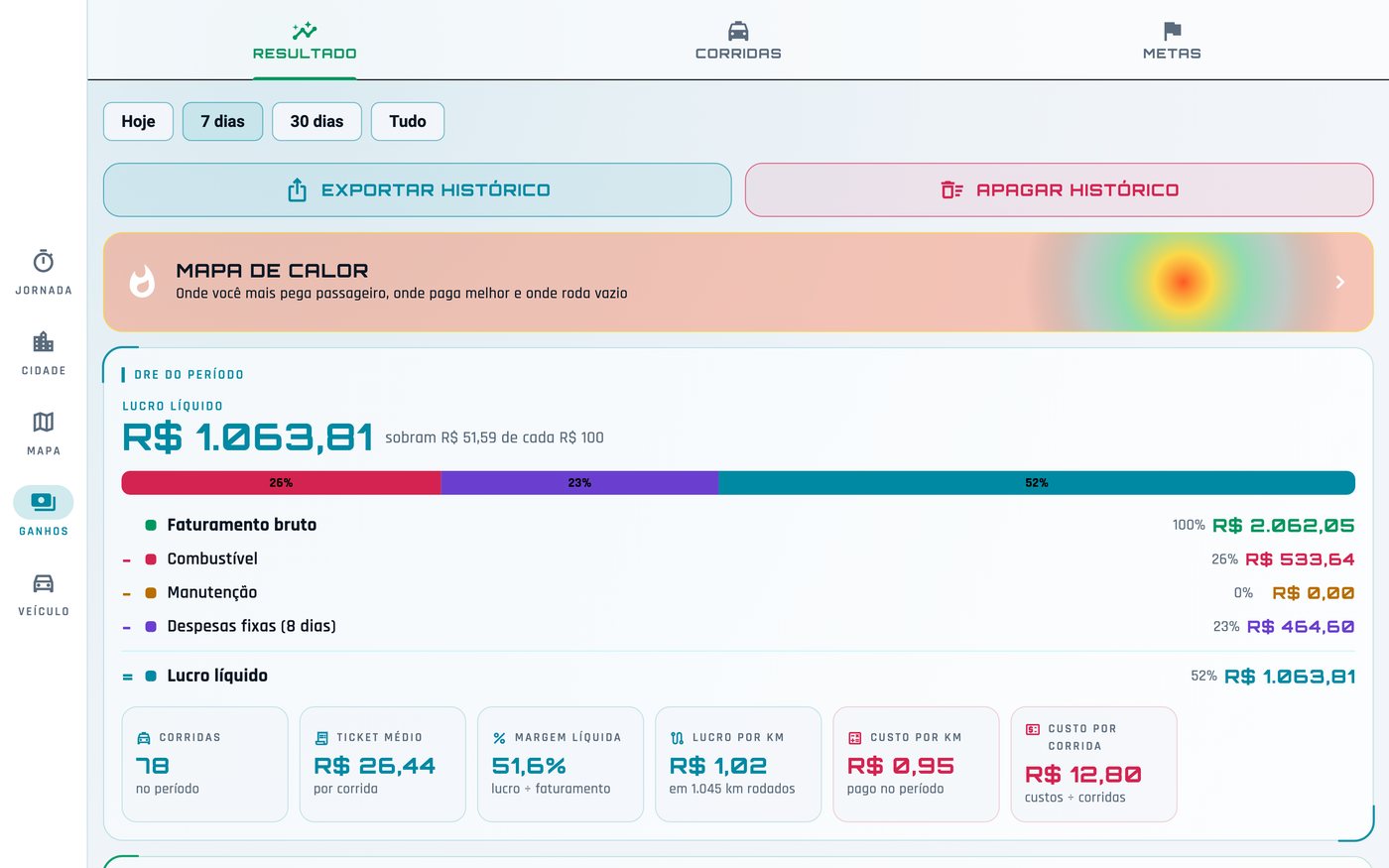Click the Exportar Histórico button
The height and width of the screenshot is (868, 1389).
(x=417, y=189)
